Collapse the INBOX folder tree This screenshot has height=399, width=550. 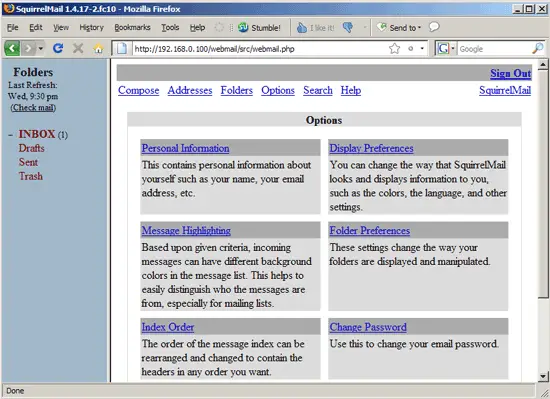click(11, 135)
